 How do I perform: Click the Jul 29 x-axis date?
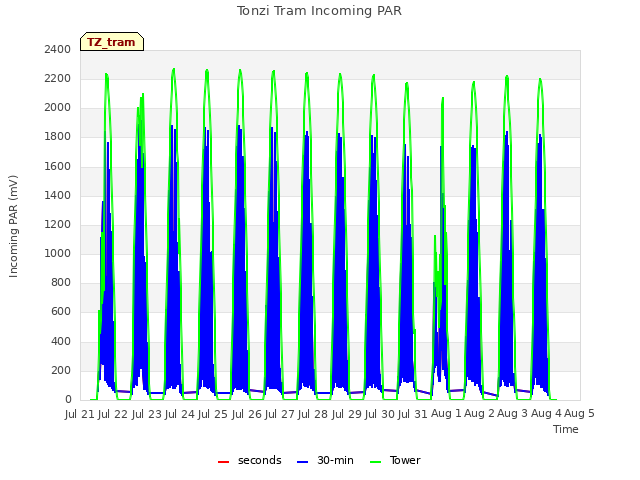tap(347, 414)
